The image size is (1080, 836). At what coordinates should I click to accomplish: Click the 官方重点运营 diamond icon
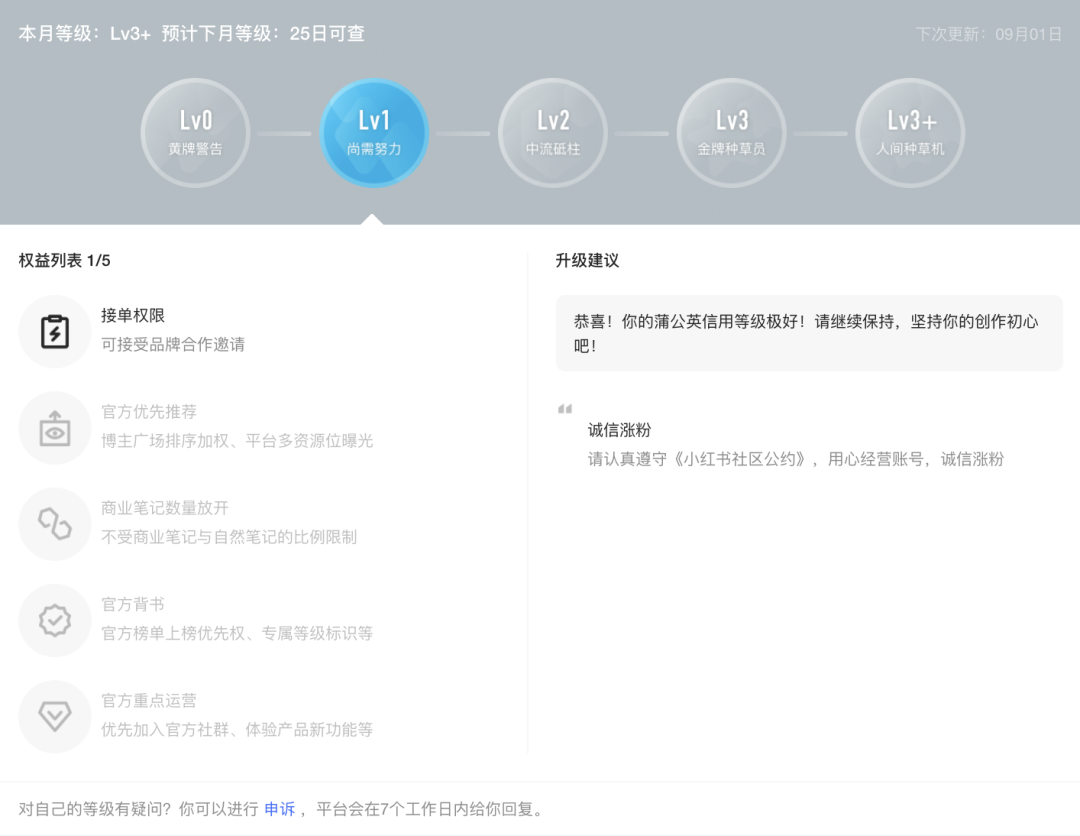point(55,717)
